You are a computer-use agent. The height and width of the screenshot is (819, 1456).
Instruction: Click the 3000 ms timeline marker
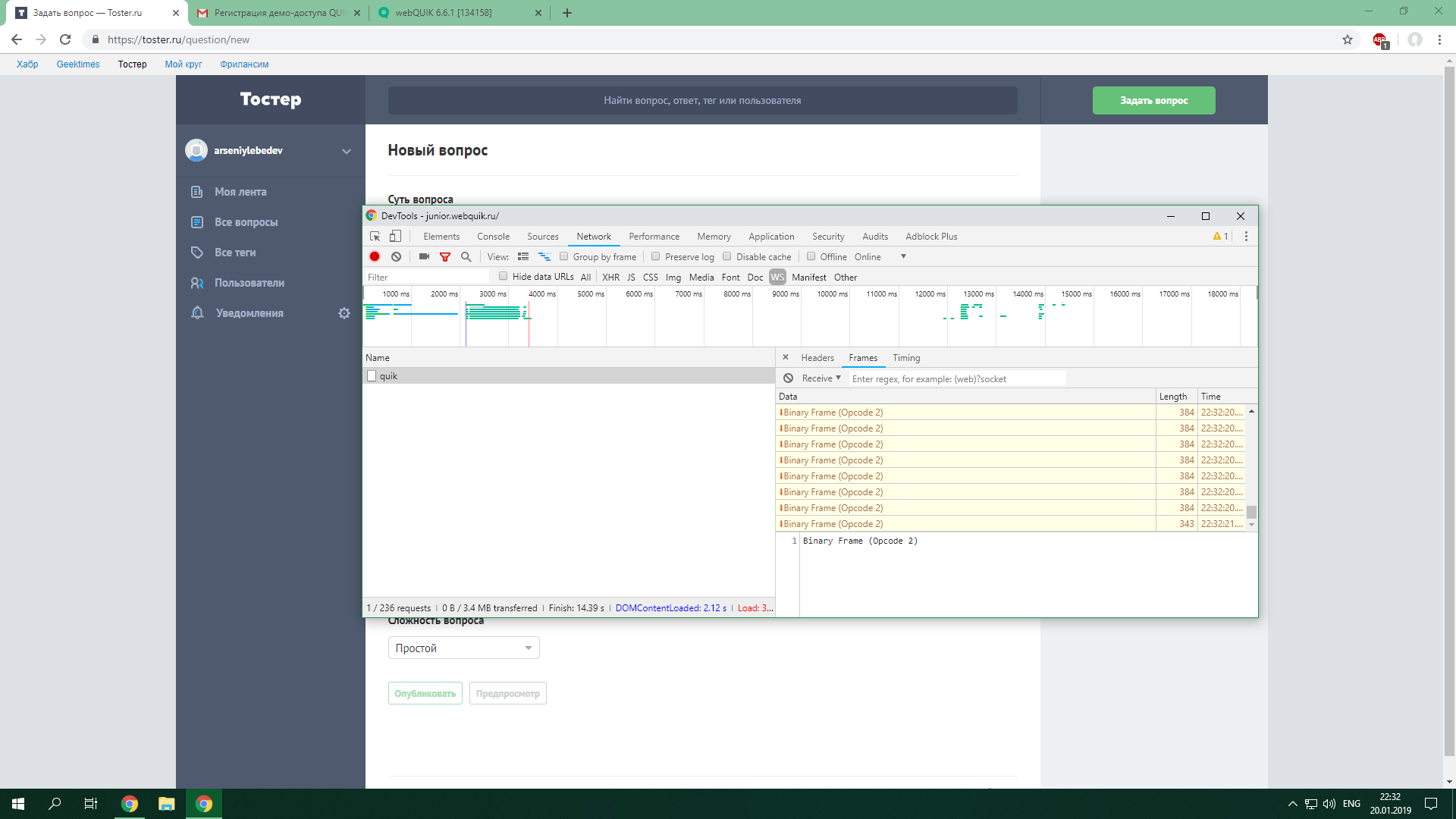click(492, 294)
